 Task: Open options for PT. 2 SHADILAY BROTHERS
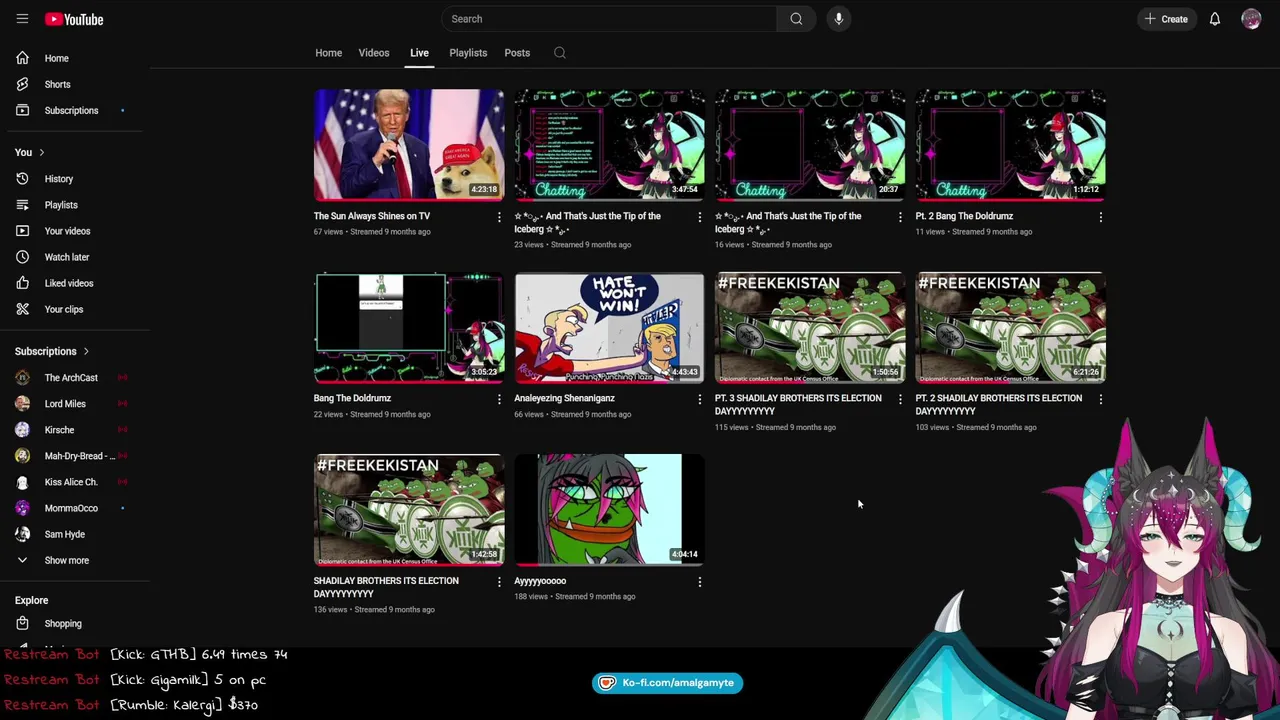(x=1101, y=399)
